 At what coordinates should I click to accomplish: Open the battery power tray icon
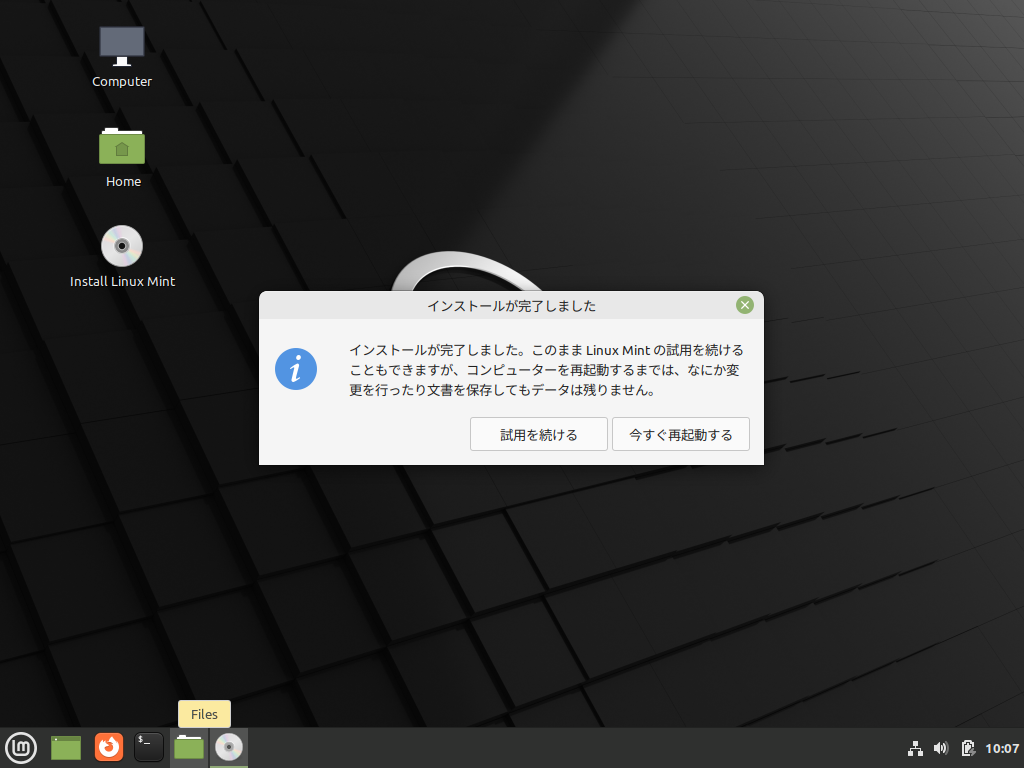(968, 748)
